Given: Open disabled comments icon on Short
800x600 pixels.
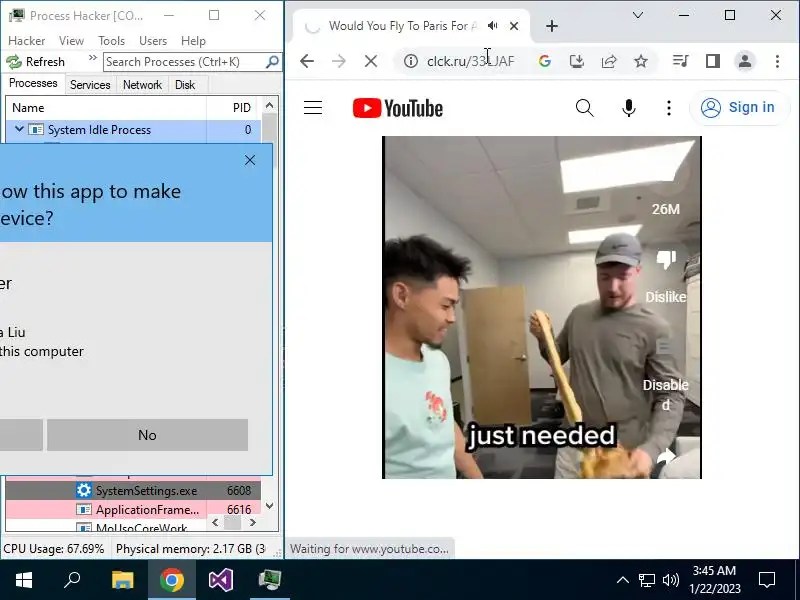Looking at the screenshot, I should click(x=663, y=347).
